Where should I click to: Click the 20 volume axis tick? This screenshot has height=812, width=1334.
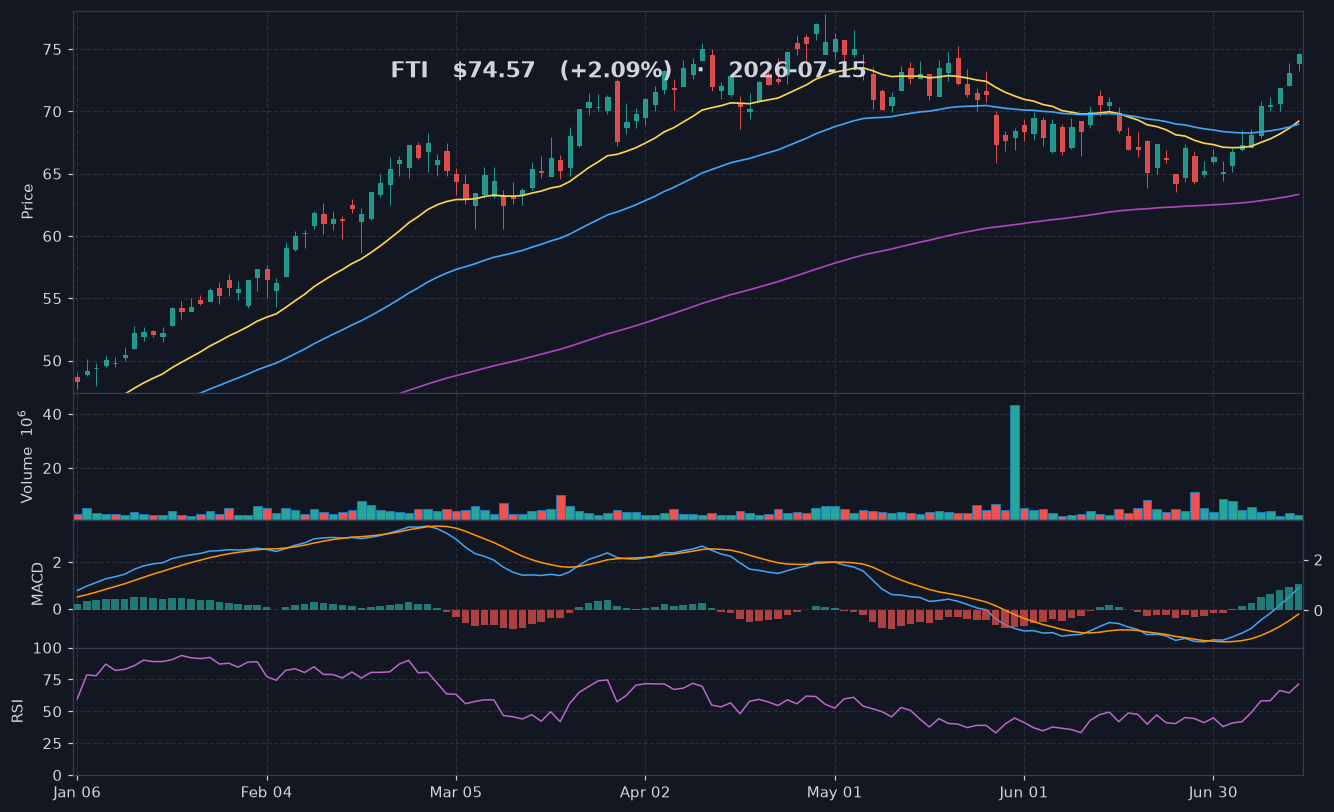[x=54, y=469]
